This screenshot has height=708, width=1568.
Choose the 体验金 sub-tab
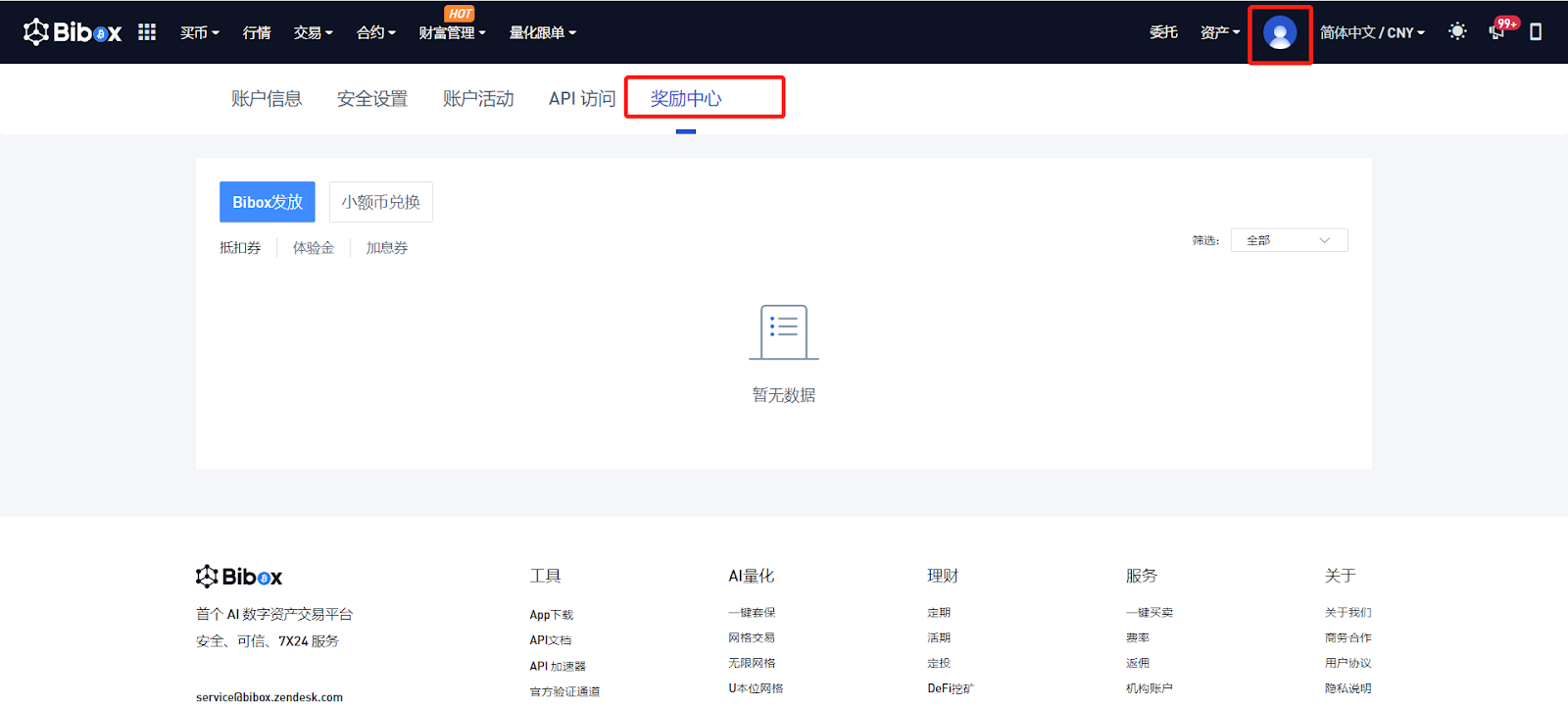pos(314,248)
